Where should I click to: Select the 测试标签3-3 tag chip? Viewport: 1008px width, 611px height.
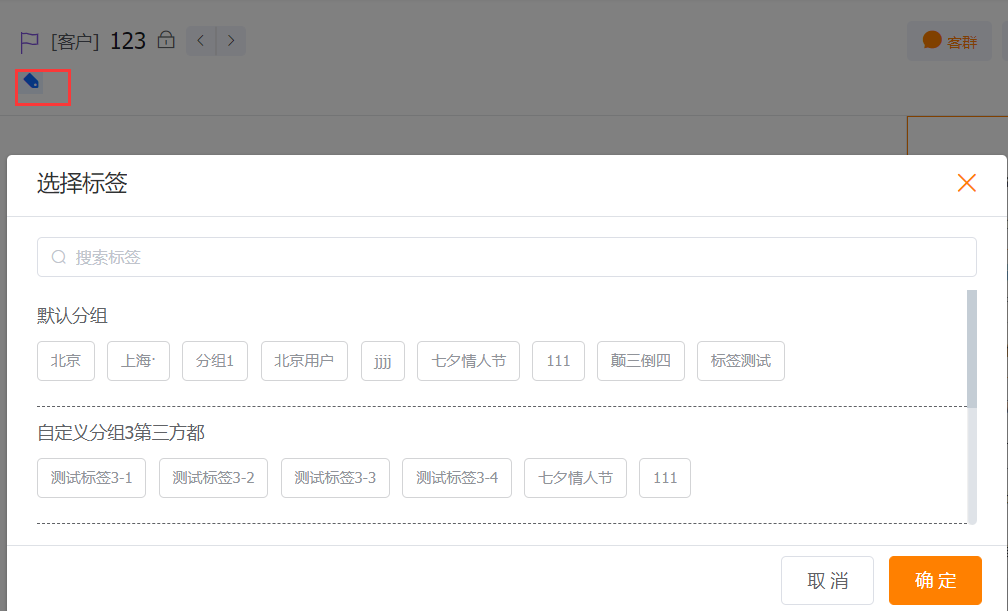point(335,478)
